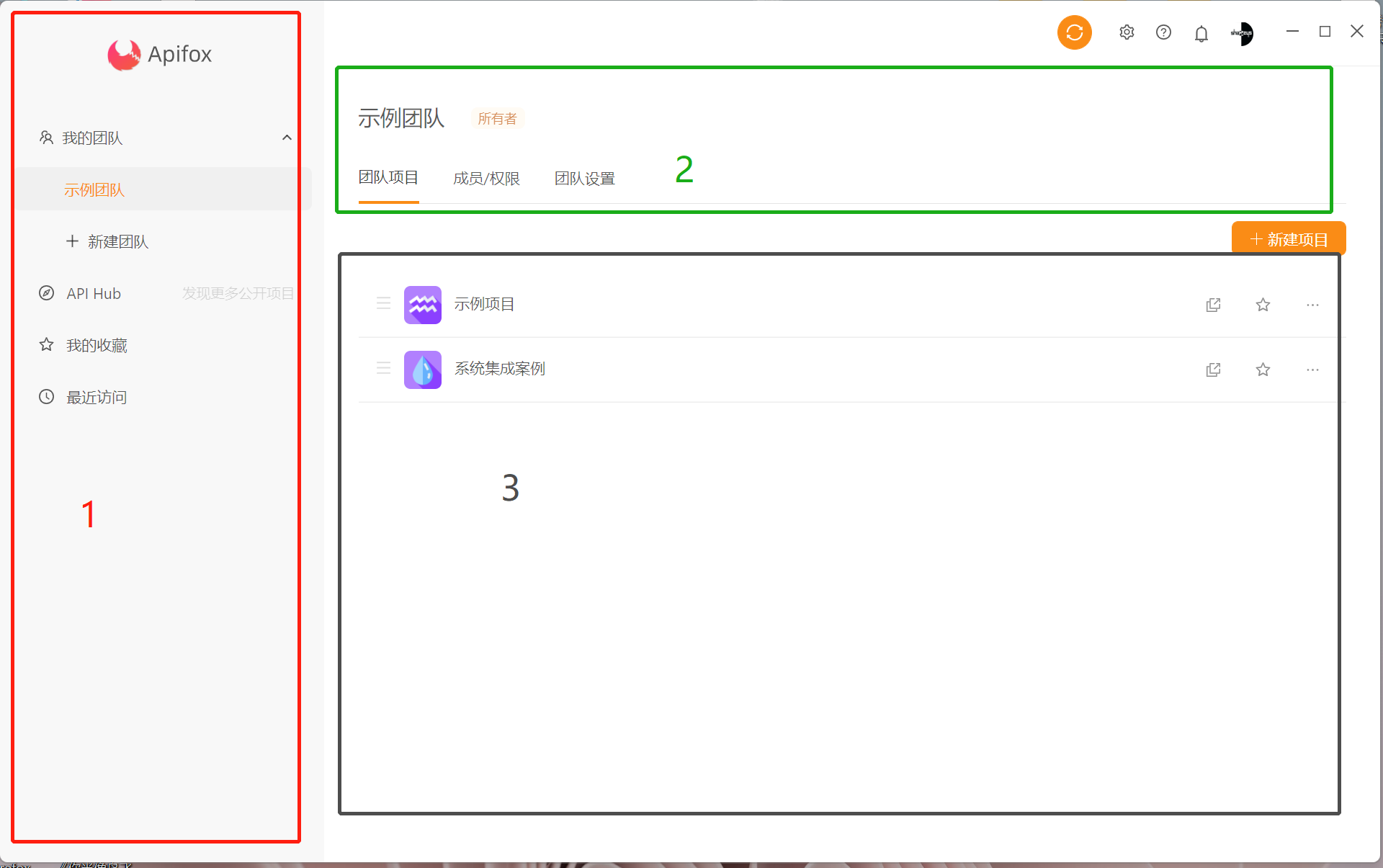This screenshot has height=868, width=1383.
Task: Switch to the 团队设置 tab
Action: 584,179
